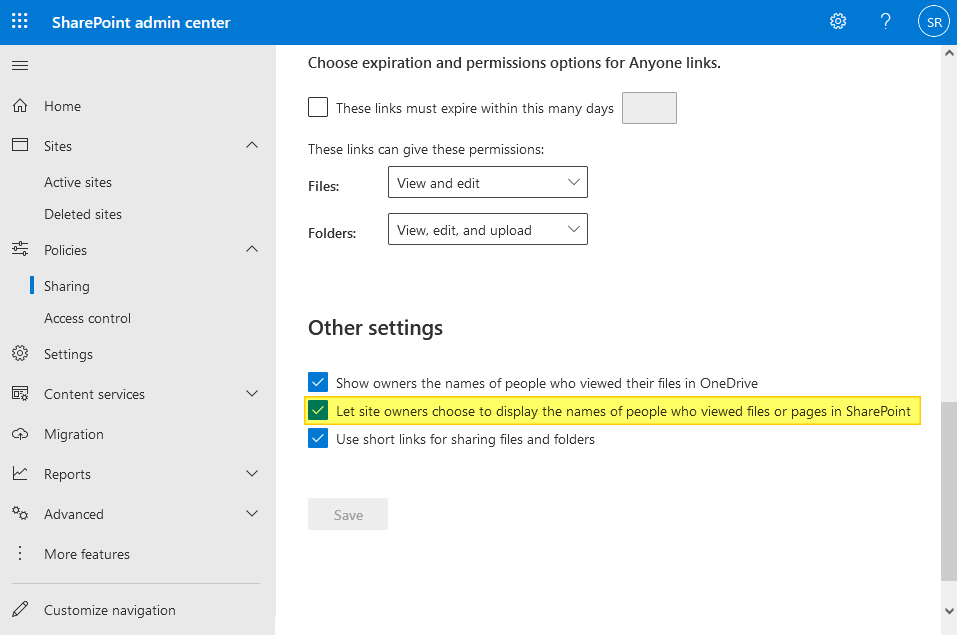
Task: Click the Save button
Action: [347, 514]
